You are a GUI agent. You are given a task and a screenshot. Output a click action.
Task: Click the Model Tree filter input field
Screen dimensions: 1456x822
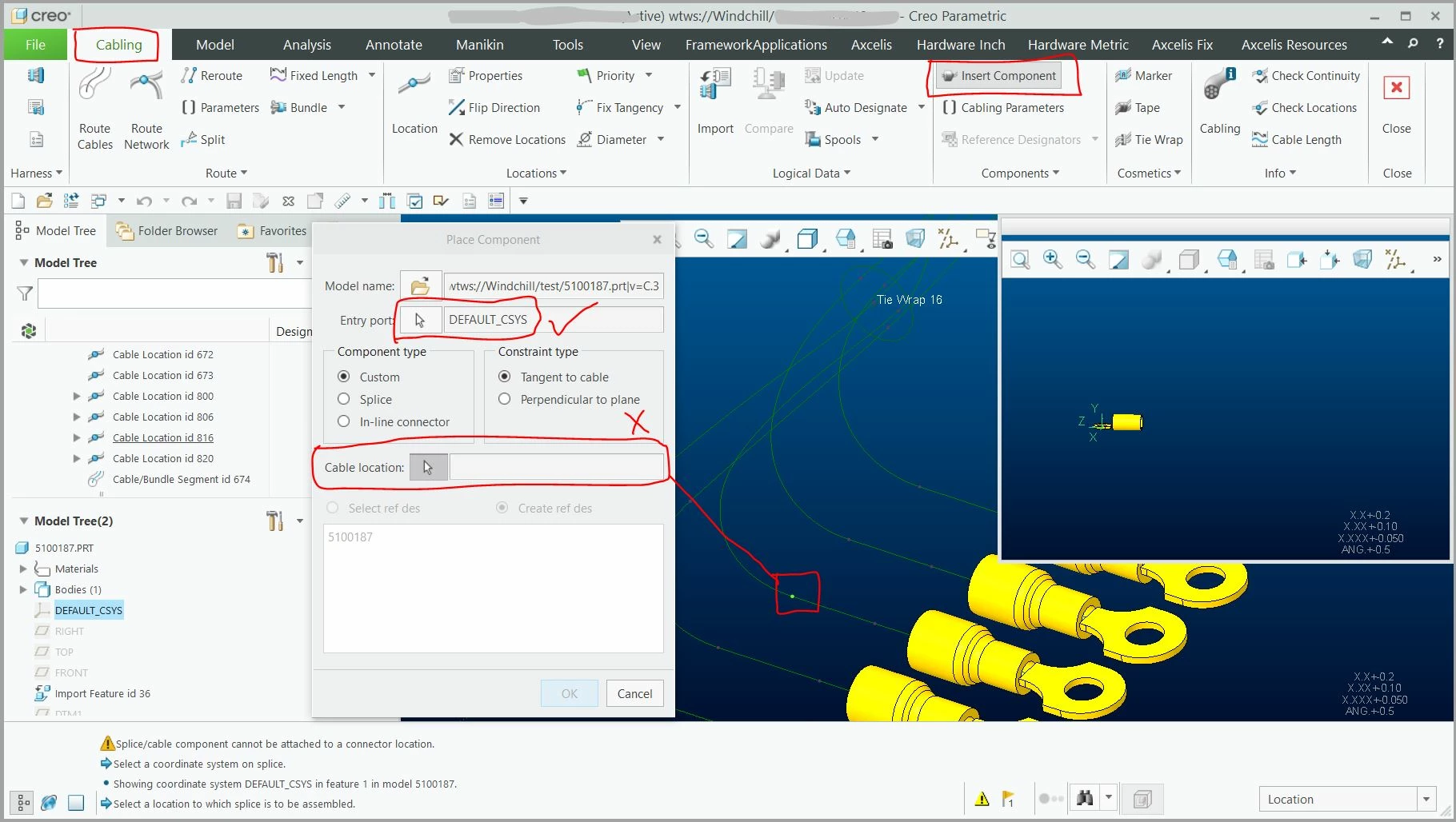click(174, 293)
